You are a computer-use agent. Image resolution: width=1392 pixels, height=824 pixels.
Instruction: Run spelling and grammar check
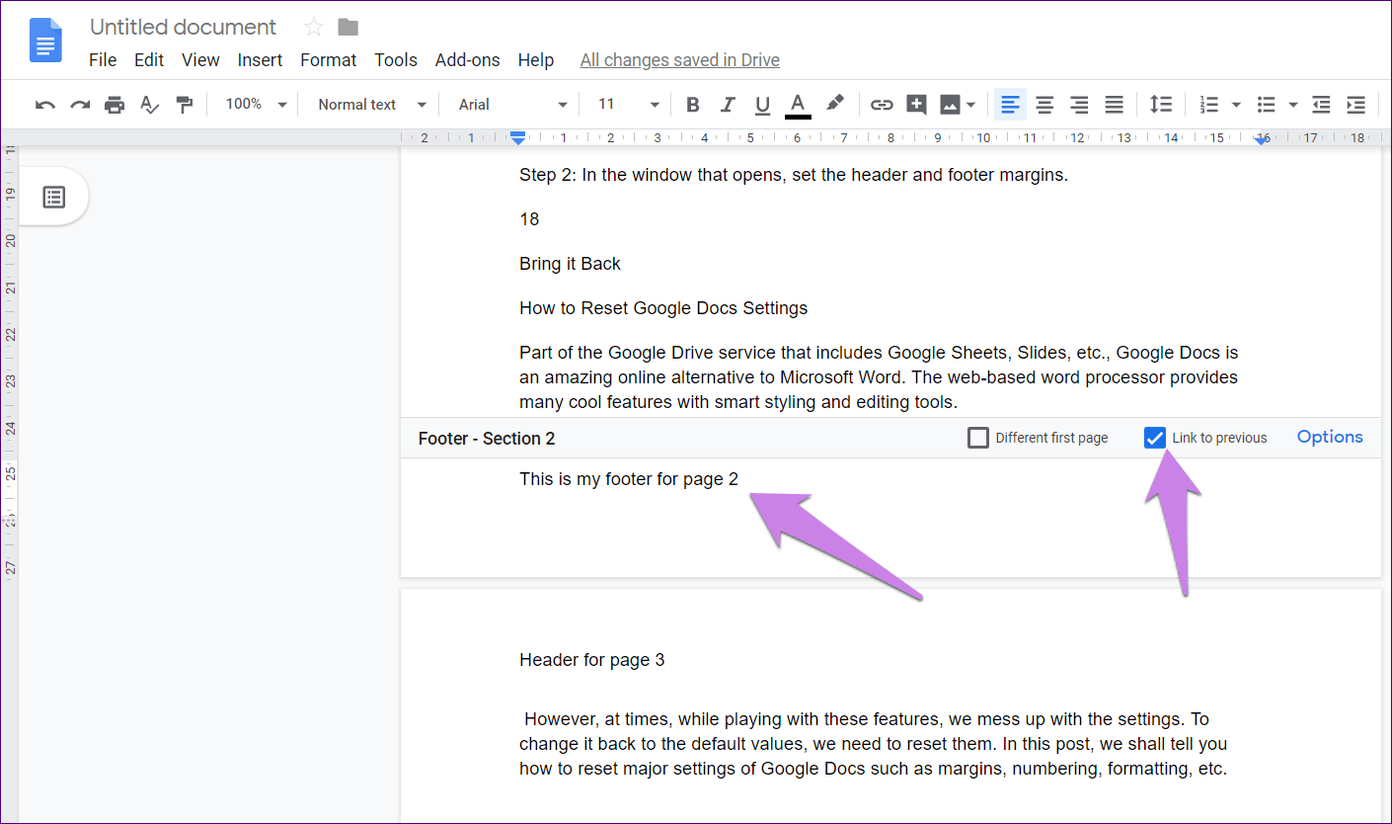point(150,105)
